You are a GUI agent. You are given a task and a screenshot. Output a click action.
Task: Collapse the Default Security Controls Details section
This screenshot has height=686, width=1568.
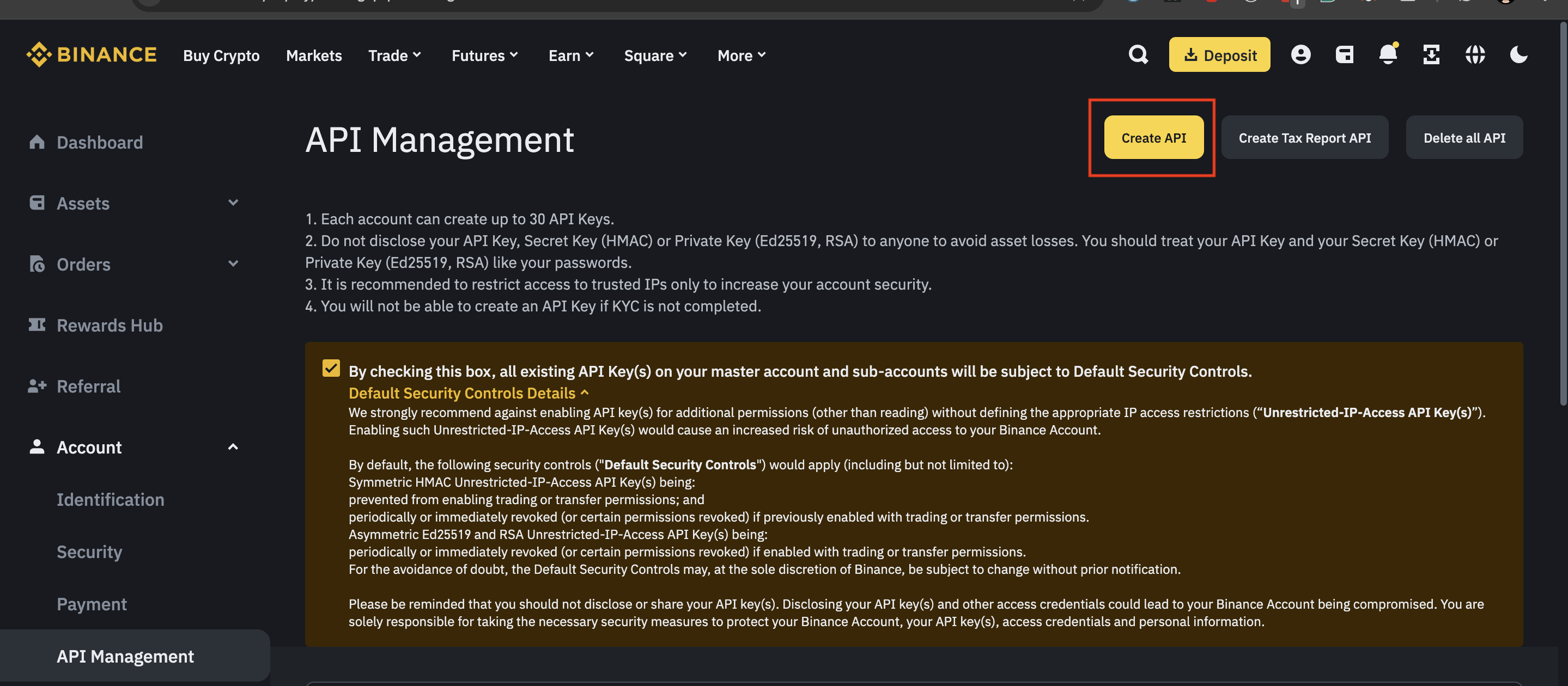(466, 393)
